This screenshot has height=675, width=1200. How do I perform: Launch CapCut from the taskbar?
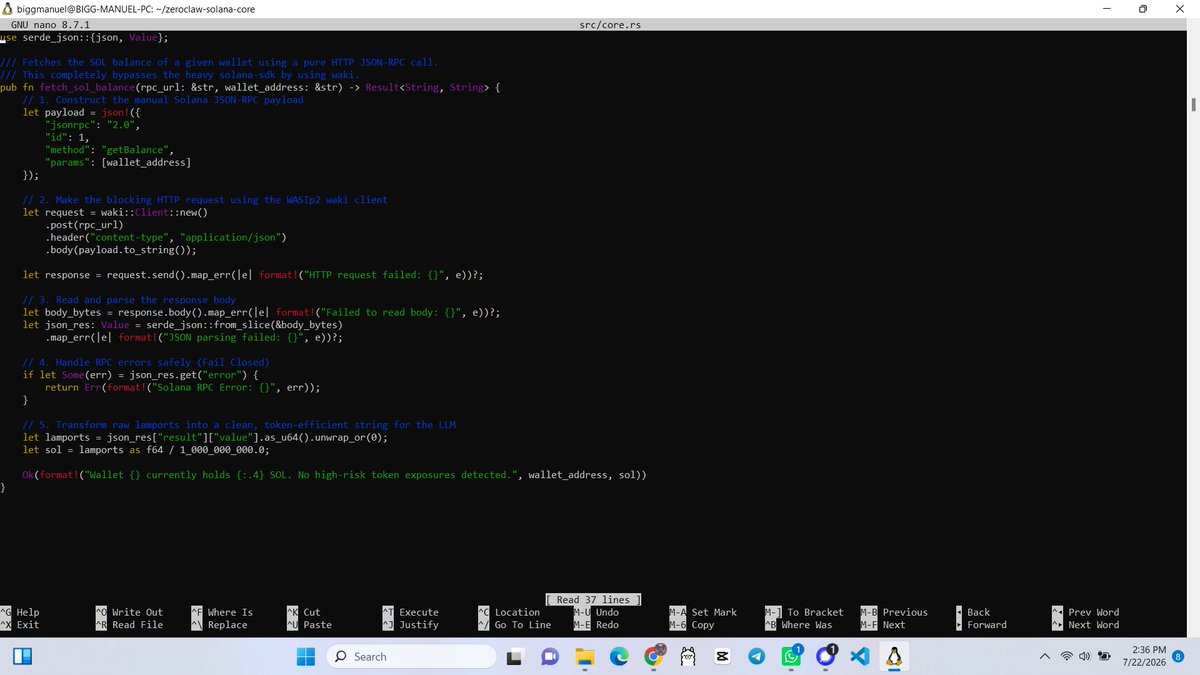point(722,657)
